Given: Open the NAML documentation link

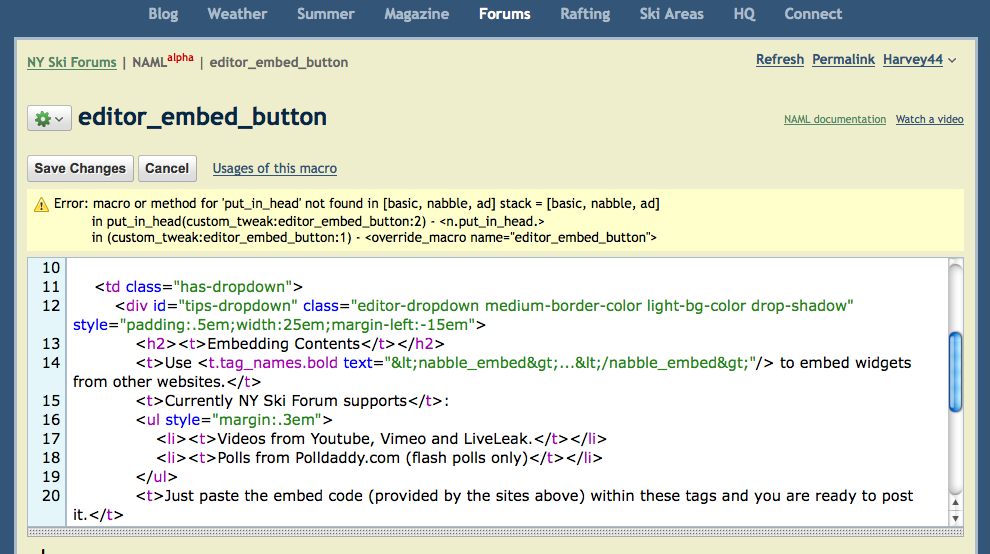Looking at the screenshot, I should [x=834, y=119].
